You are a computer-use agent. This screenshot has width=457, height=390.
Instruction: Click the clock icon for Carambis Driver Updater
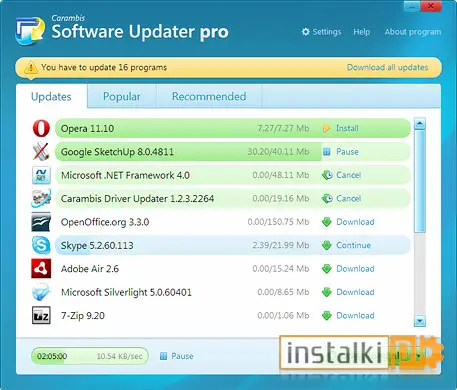[x=327, y=198]
